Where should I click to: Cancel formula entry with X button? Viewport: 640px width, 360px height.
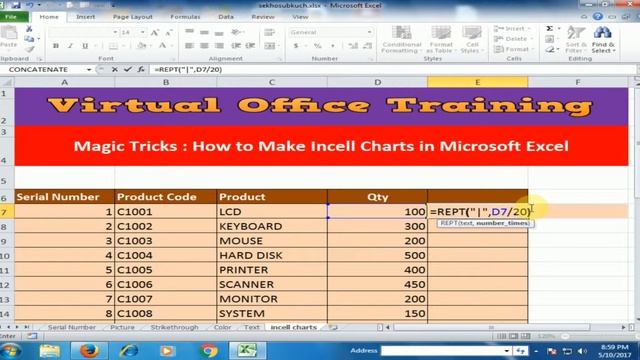coord(115,70)
